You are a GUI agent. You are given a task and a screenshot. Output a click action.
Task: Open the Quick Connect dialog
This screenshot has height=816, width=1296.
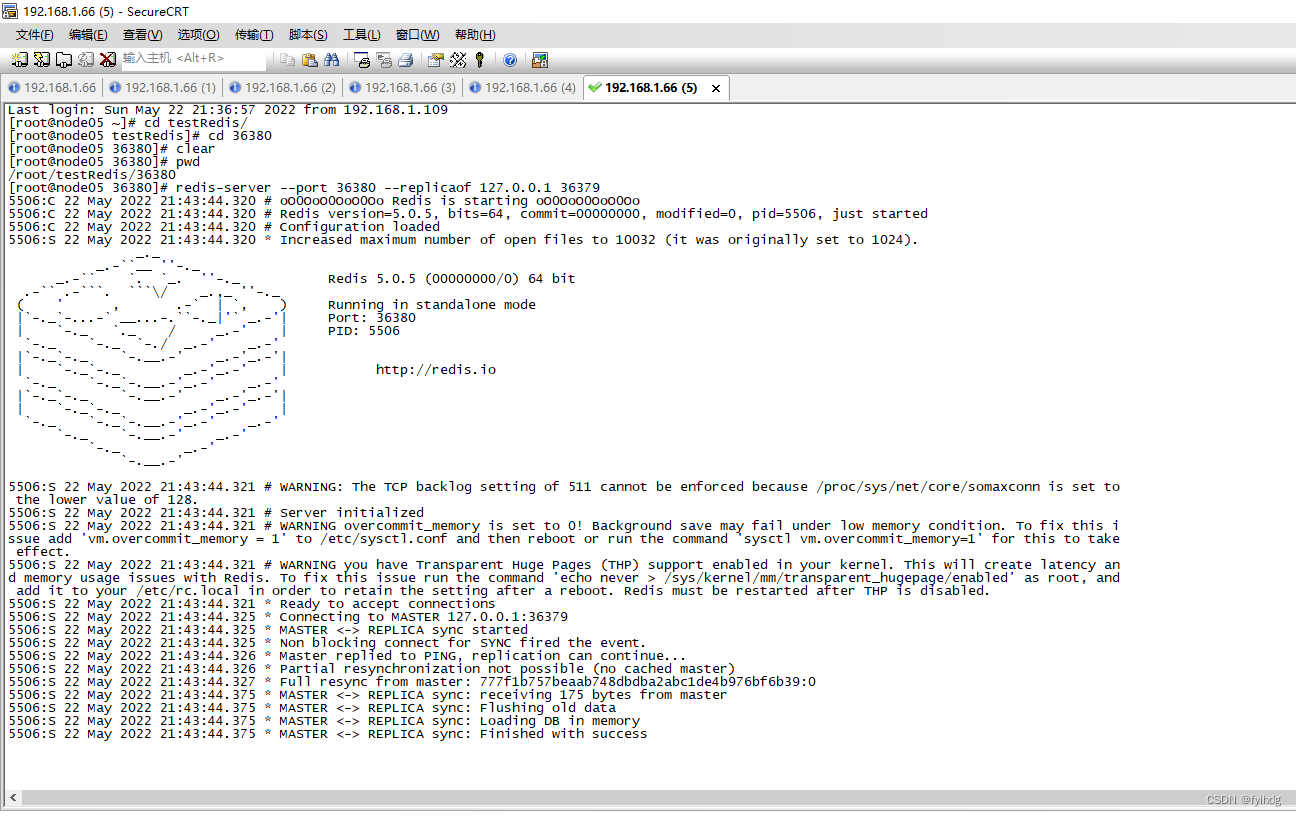41,60
